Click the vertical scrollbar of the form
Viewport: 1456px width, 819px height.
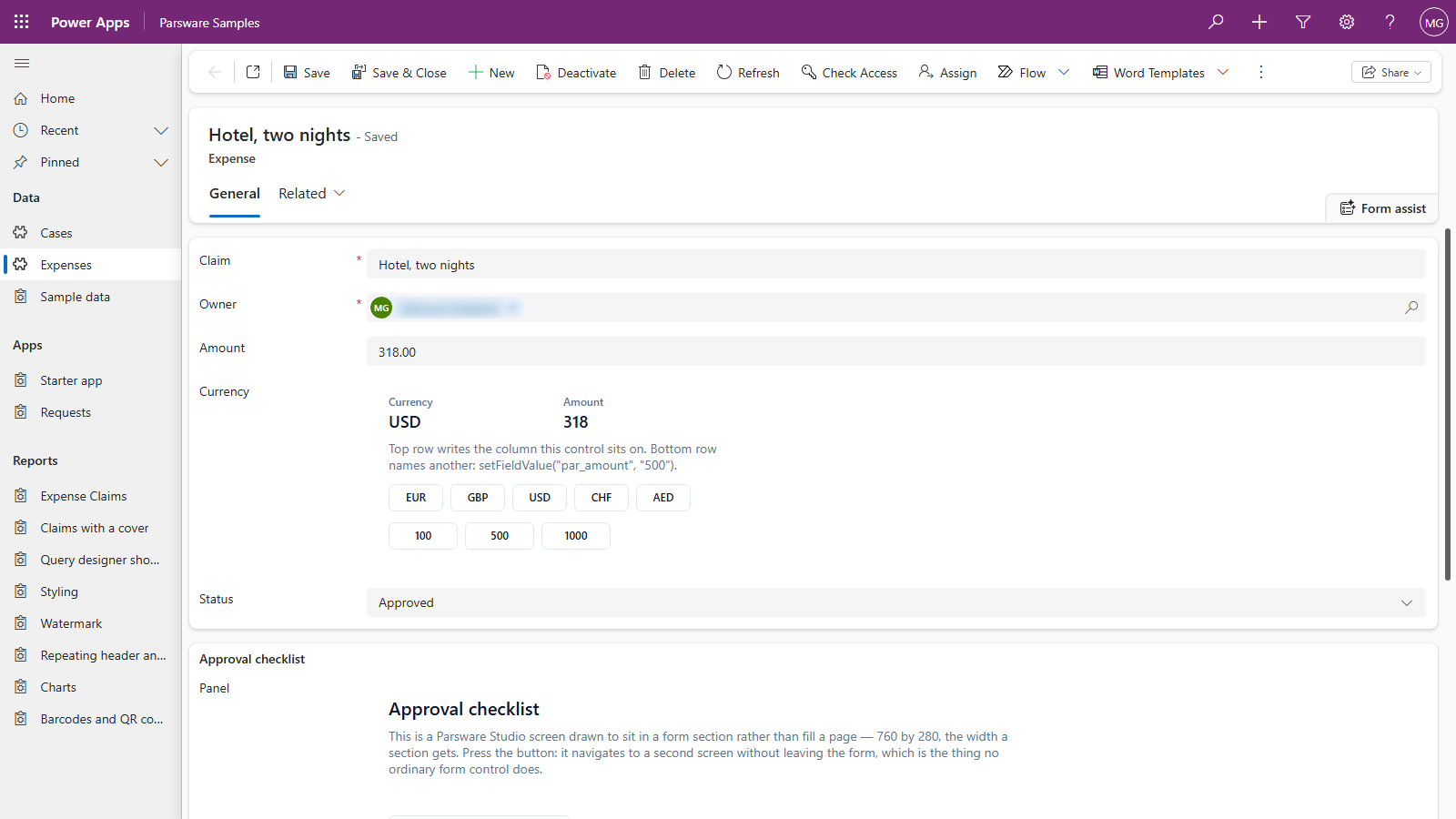point(1448,405)
